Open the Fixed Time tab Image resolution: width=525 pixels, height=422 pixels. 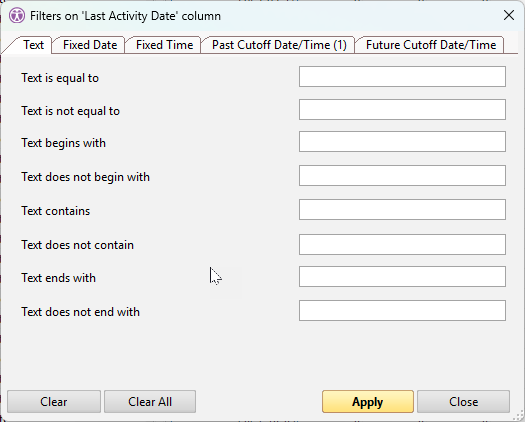[164, 45]
